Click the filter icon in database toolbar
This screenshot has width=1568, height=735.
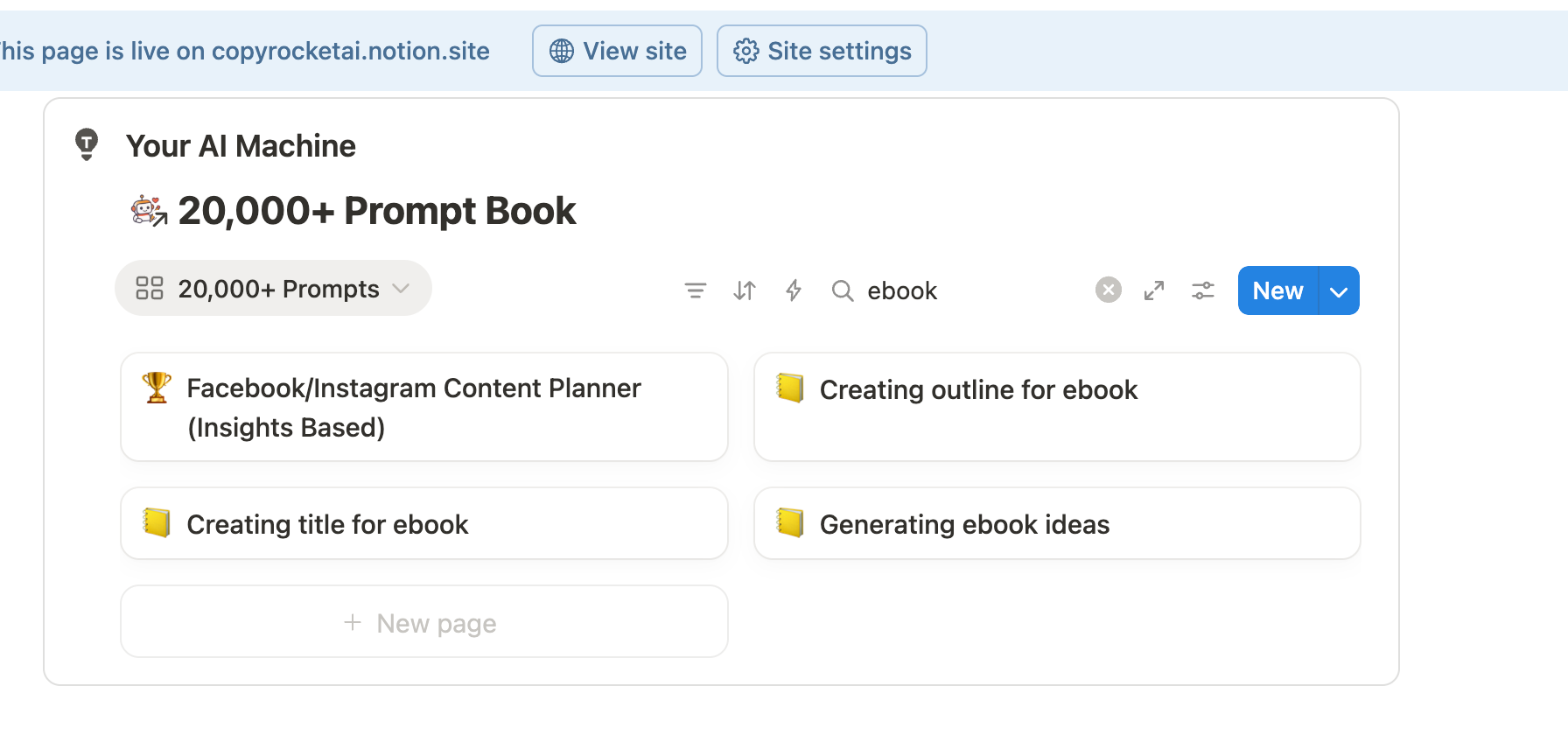pyautogui.click(x=696, y=290)
